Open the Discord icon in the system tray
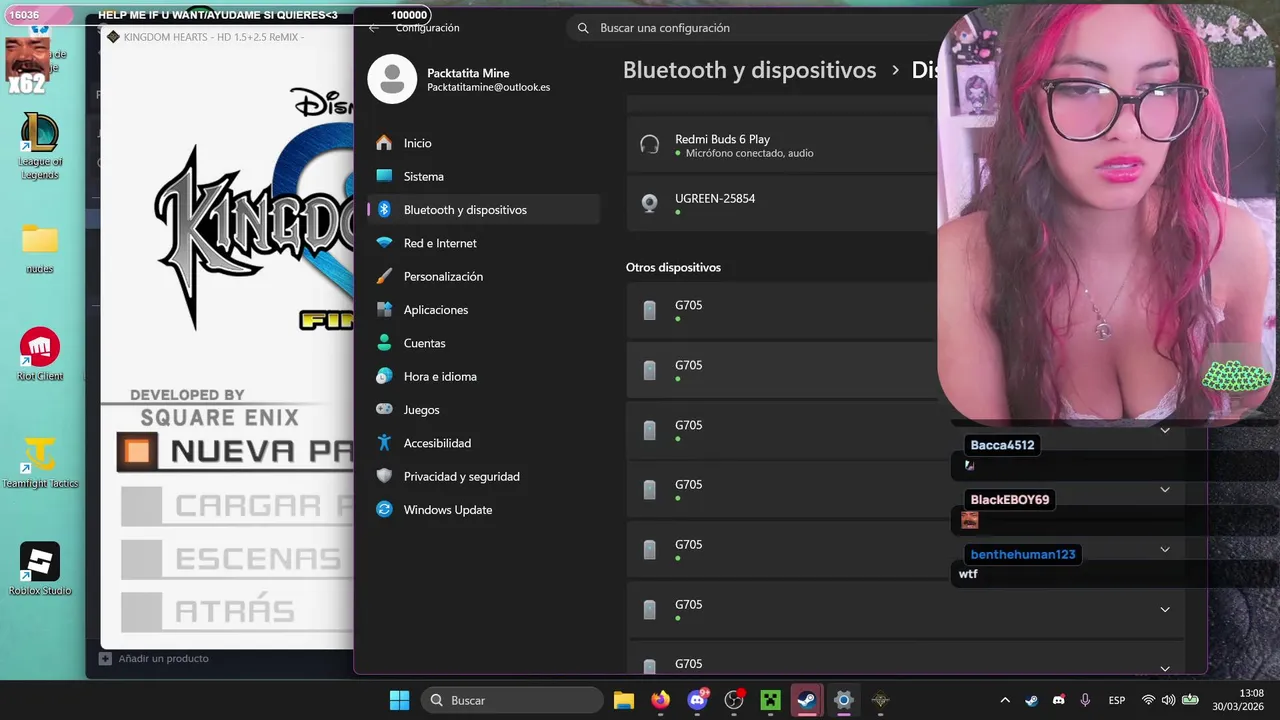Image resolution: width=1280 pixels, height=720 pixels. pos(1059,700)
